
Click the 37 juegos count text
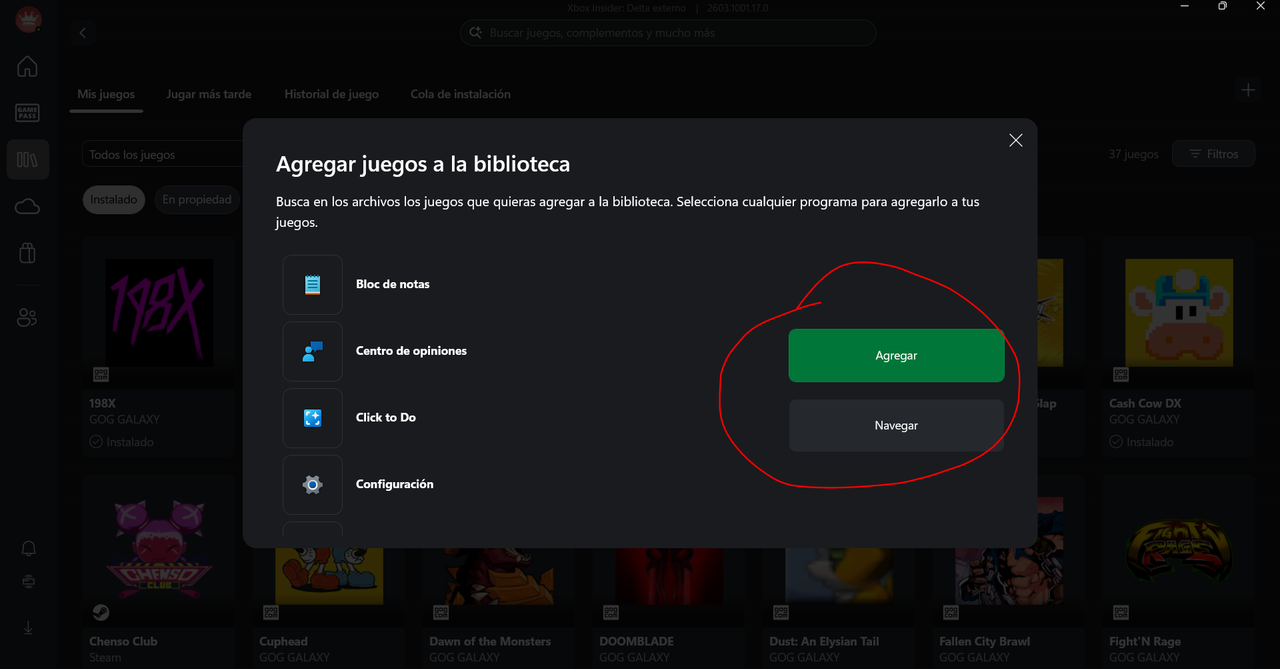(1134, 155)
